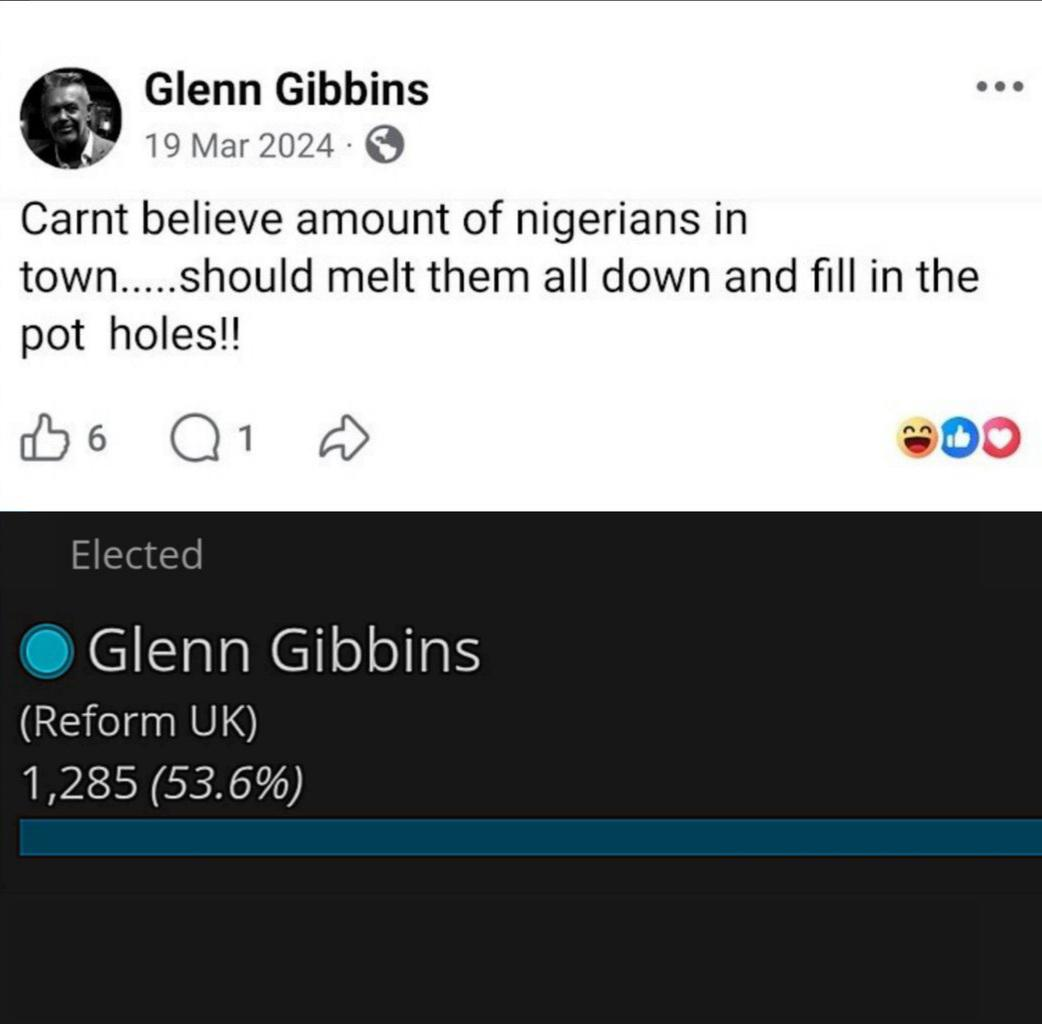Click the public globe privacy icon
This screenshot has height=1024, width=1042.
384,146
